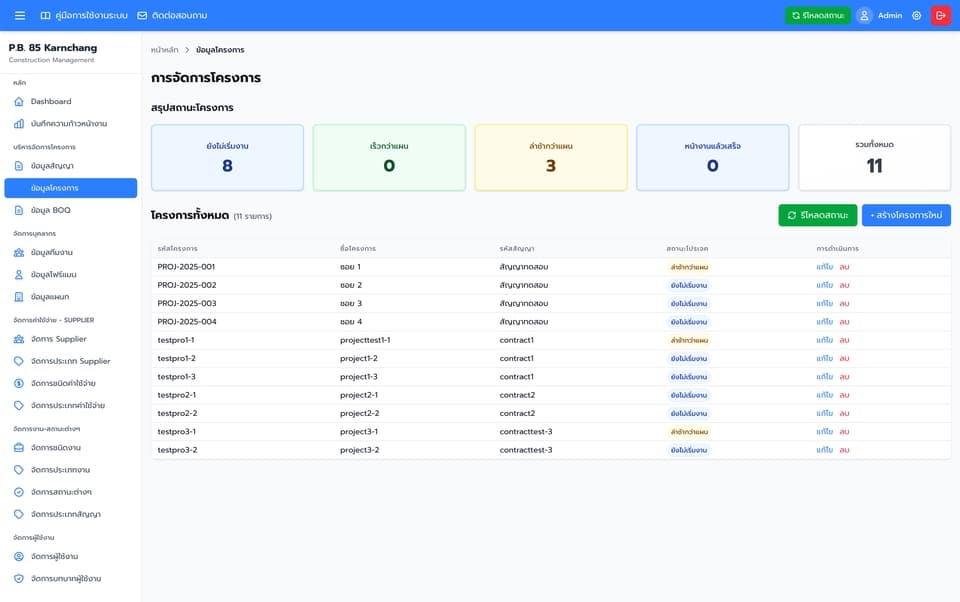The image size is (960, 602).
Task: Click the project code 'PROJ-2025-004'
Action: pos(187,322)
